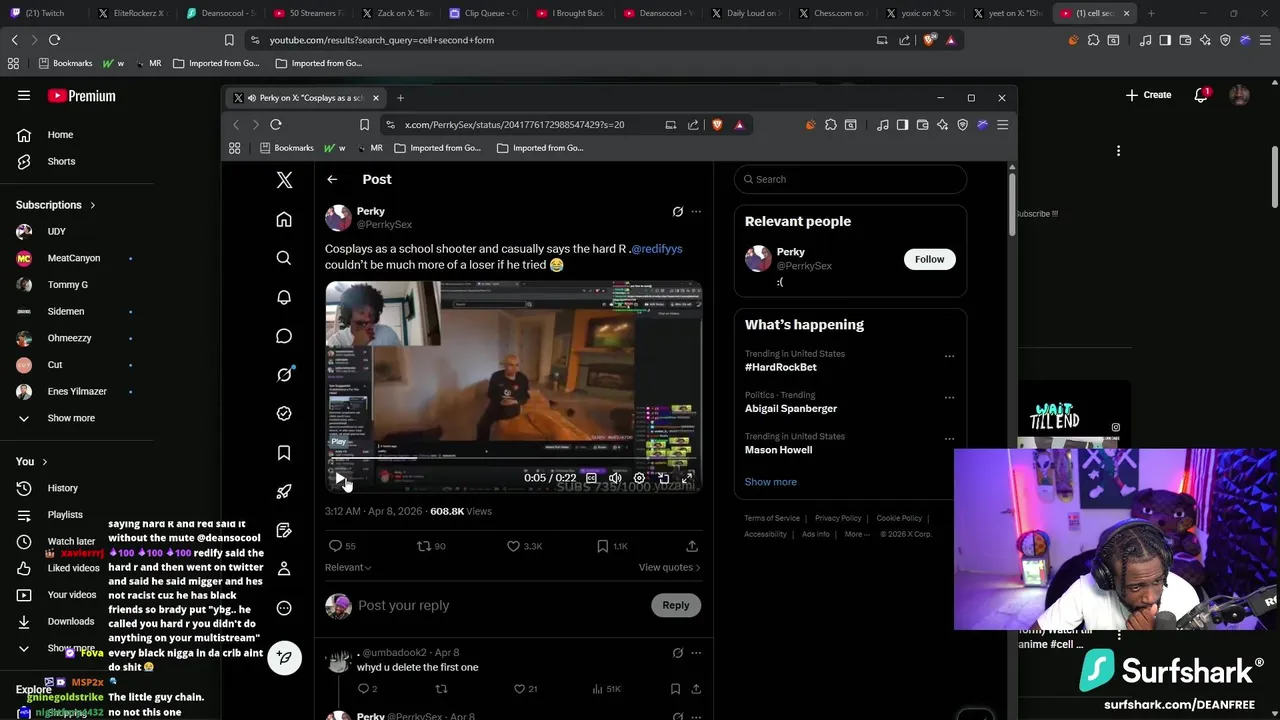Open the #HardRockBet trend
1280x720 pixels.
(x=781, y=367)
